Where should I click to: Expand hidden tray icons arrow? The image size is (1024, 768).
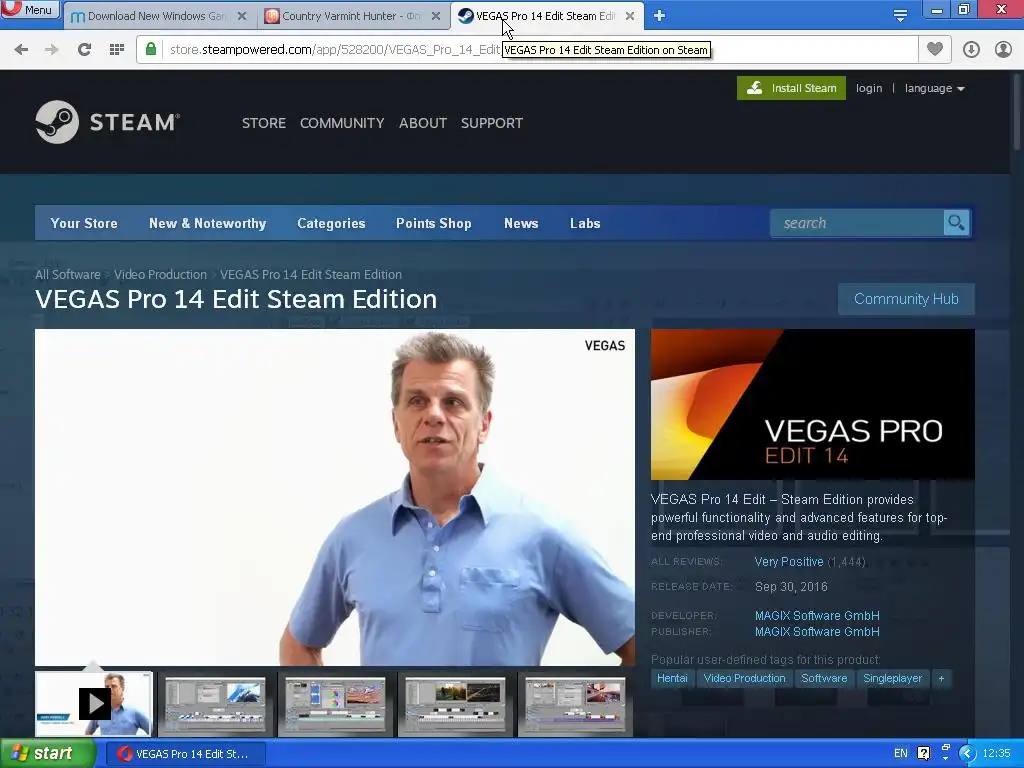point(967,754)
